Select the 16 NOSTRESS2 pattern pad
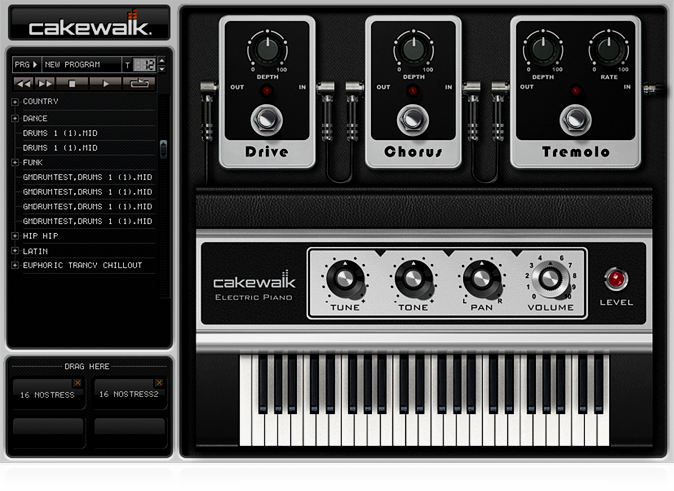The height and width of the screenshot is (491, 674). 129,394
